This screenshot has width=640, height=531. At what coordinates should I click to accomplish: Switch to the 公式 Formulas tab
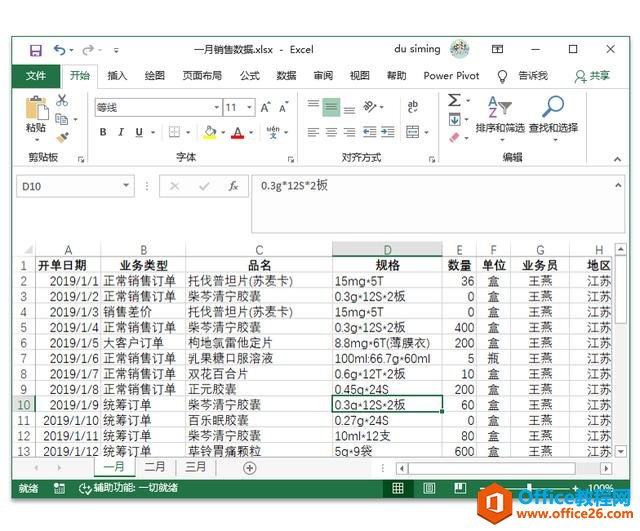[249, 76]
